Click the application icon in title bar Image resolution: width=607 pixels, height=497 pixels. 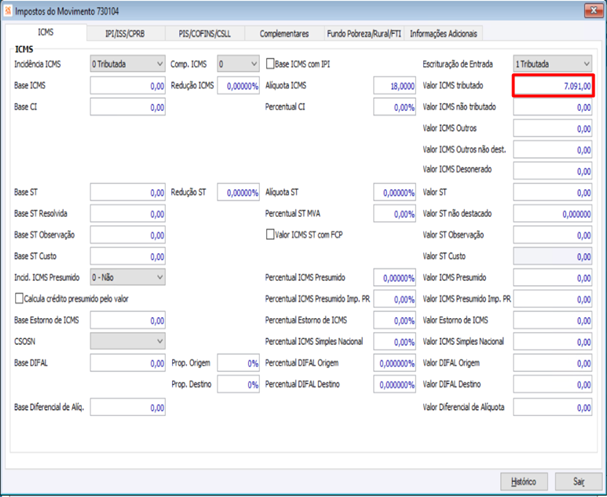7,11
